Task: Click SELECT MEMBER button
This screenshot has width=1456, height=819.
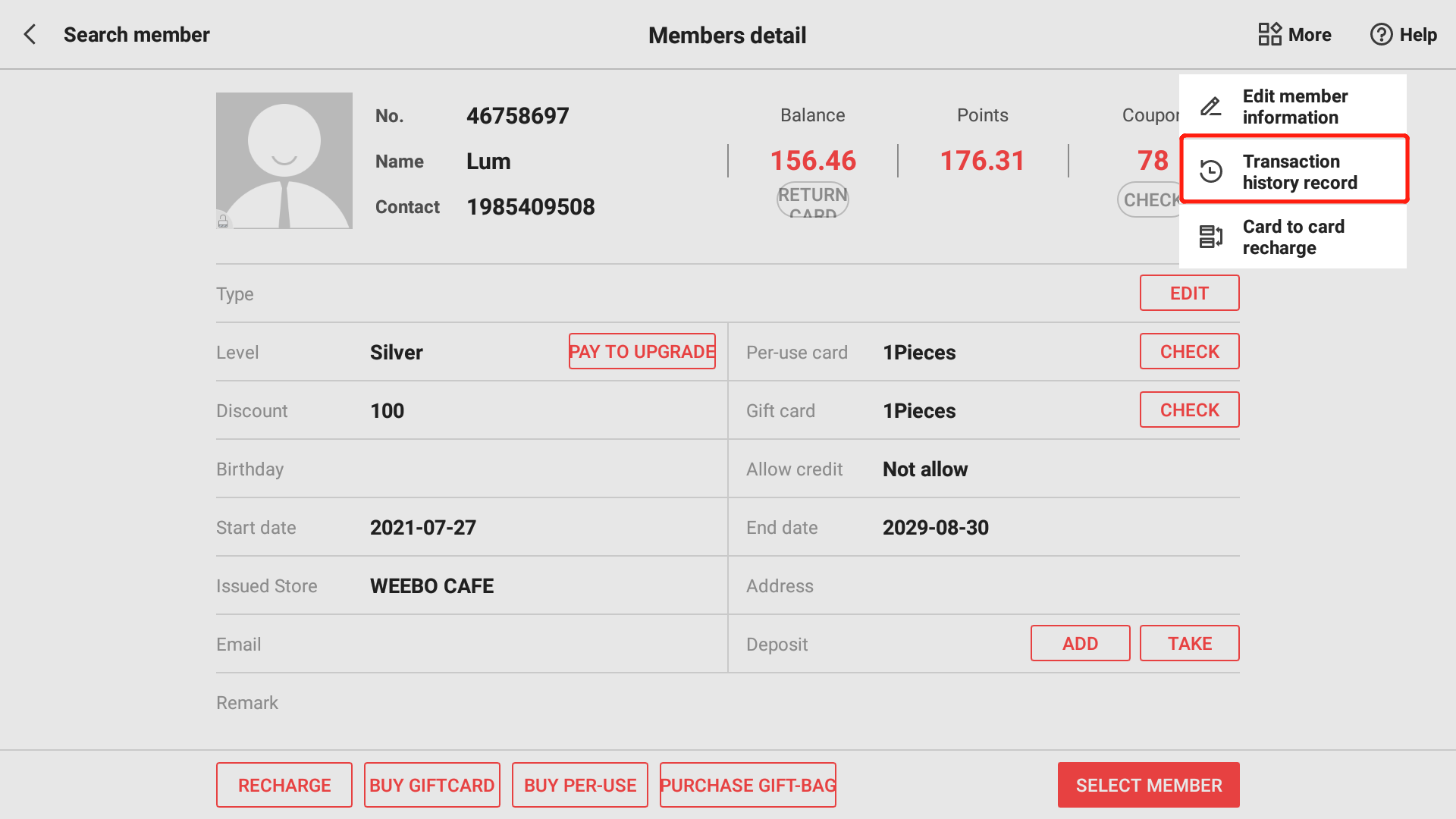Action: tap(1148, 785)
